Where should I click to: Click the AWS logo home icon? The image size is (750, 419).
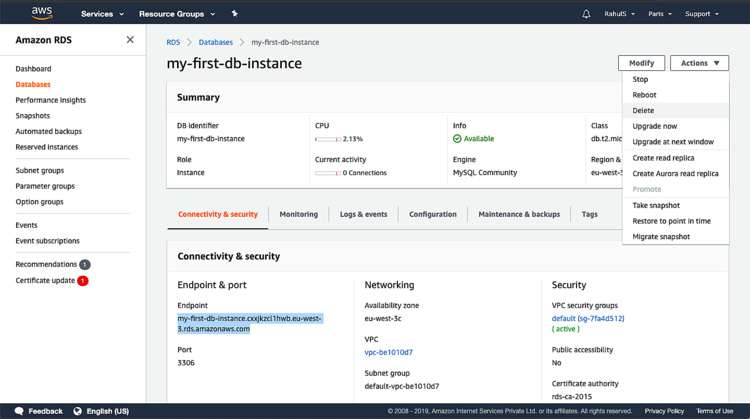tap(42, 13)
